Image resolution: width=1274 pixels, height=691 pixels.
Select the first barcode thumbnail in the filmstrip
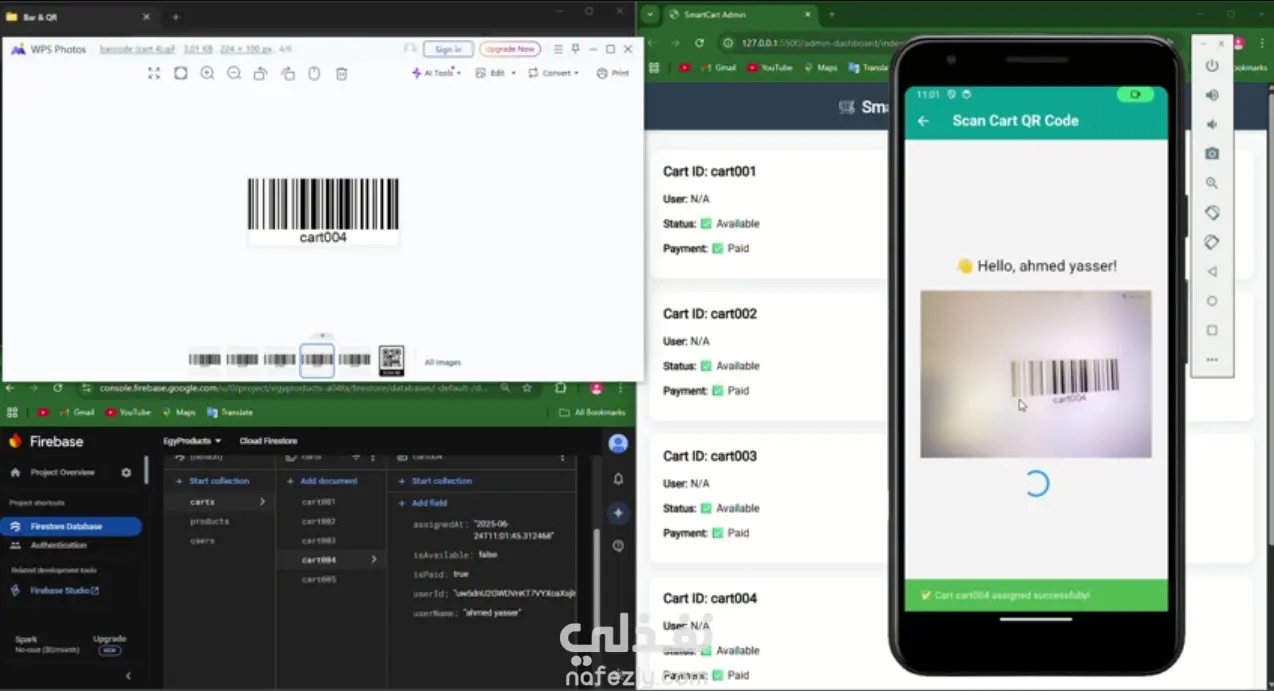205,360
